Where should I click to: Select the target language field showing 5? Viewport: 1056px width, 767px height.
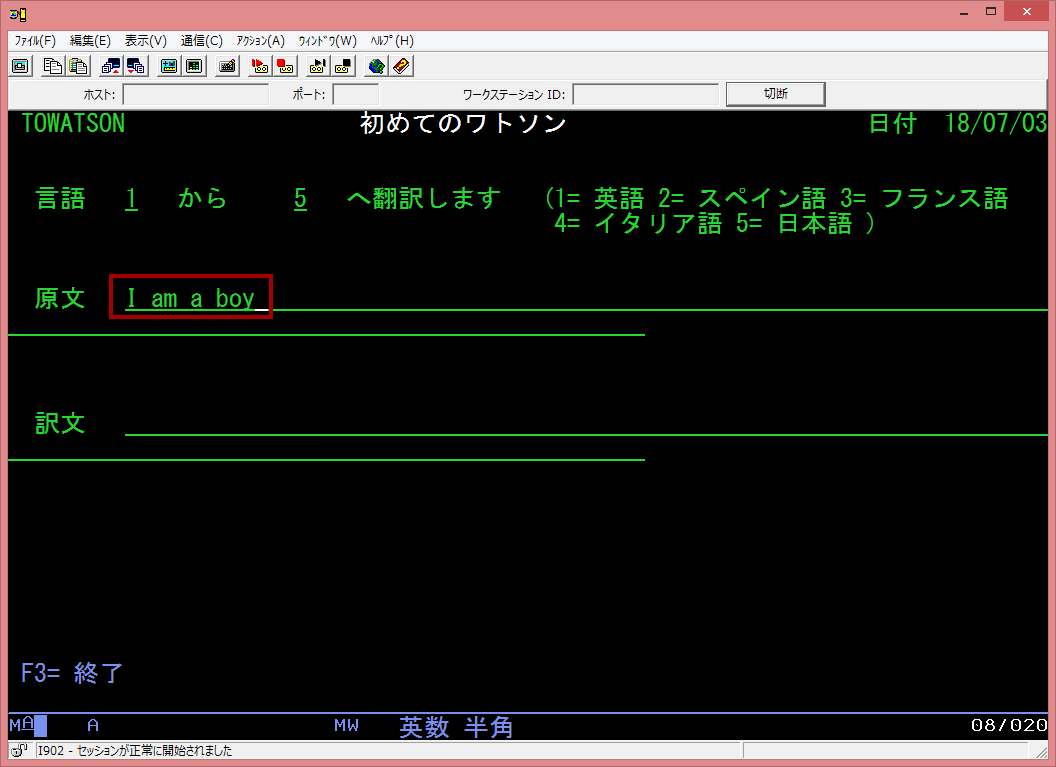[x=300, y=198]
